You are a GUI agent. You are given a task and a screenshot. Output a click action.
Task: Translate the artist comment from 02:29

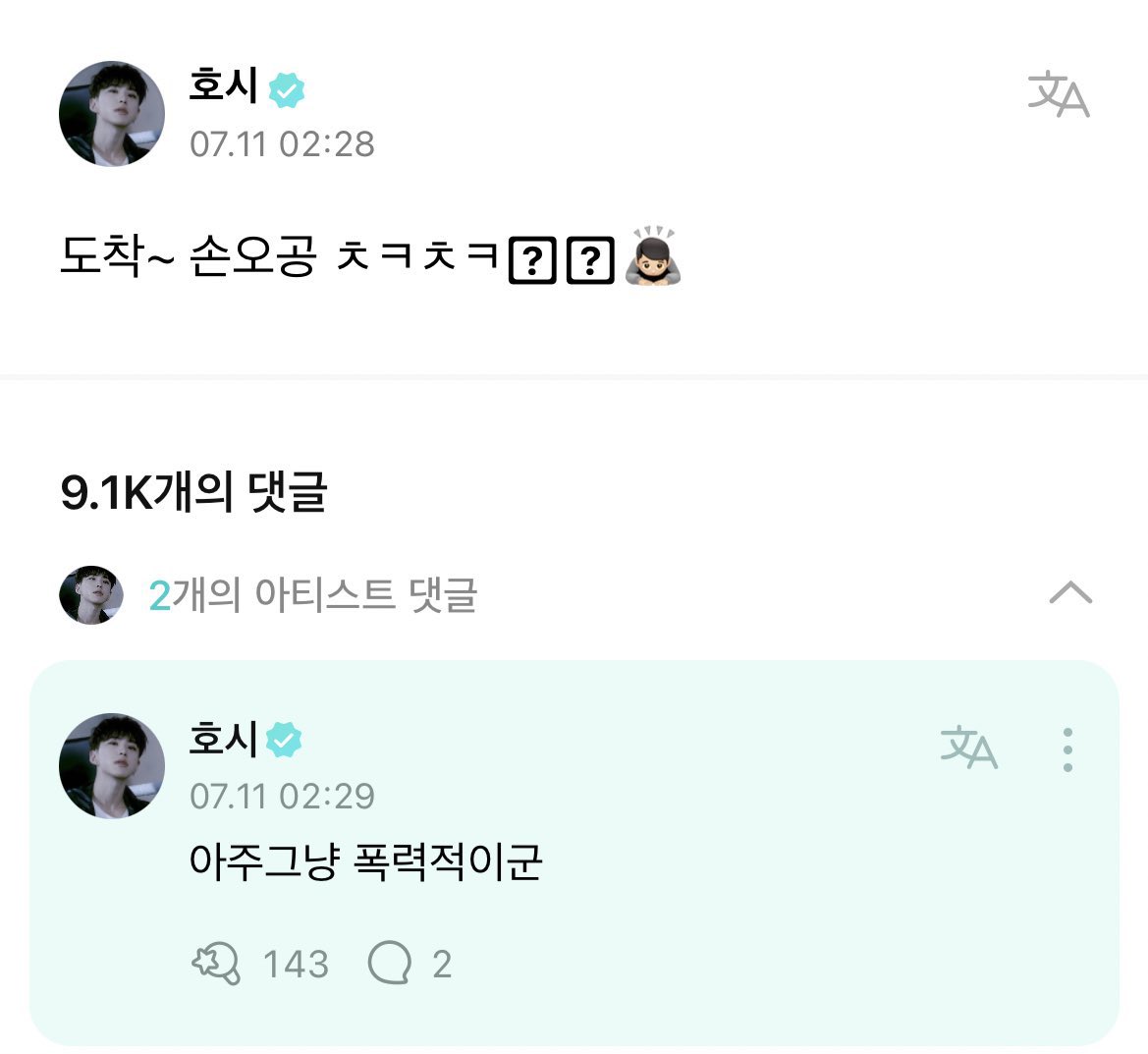click(x=968, y=748)
